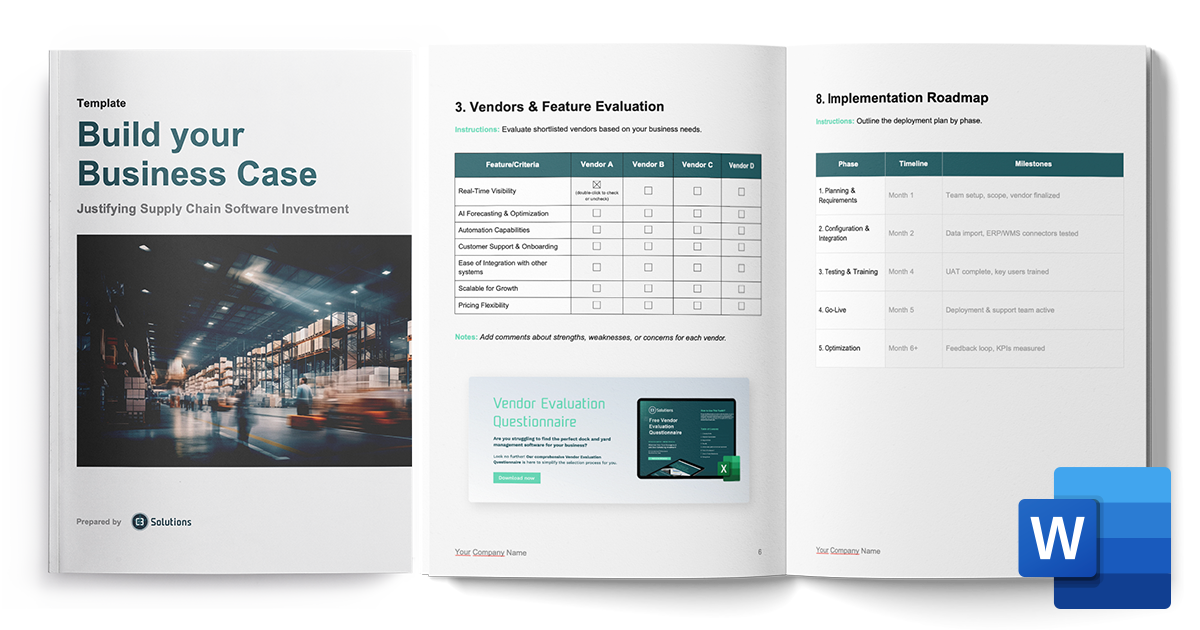This screenshot has width=1200, height=630.
Task: Check Vendor B's Real-Time Visibility box
Action: [x=647, y=190]
